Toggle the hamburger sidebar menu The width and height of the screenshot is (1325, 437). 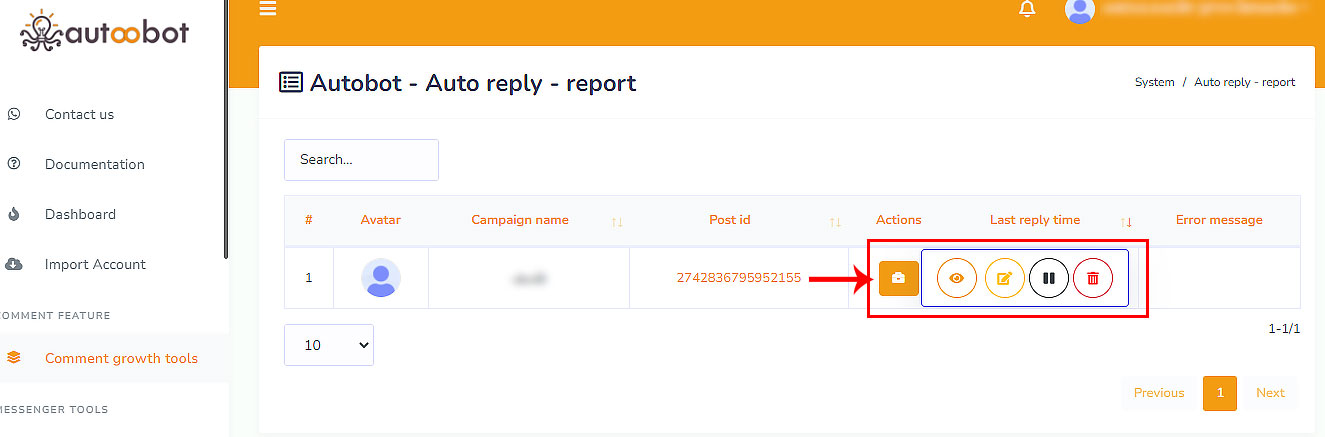click(267, 10)
